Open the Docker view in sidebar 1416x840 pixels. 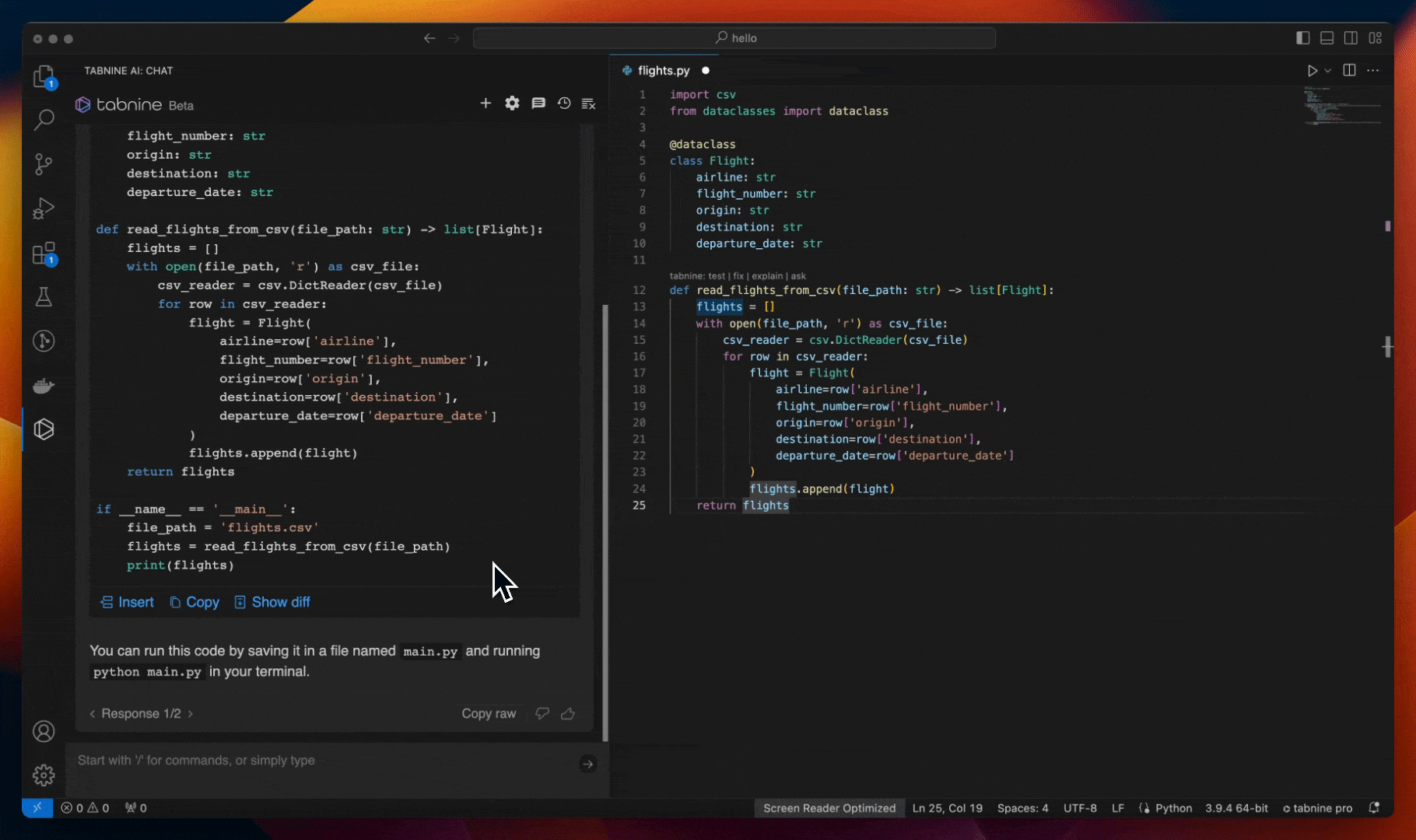(x=44, y=386)
